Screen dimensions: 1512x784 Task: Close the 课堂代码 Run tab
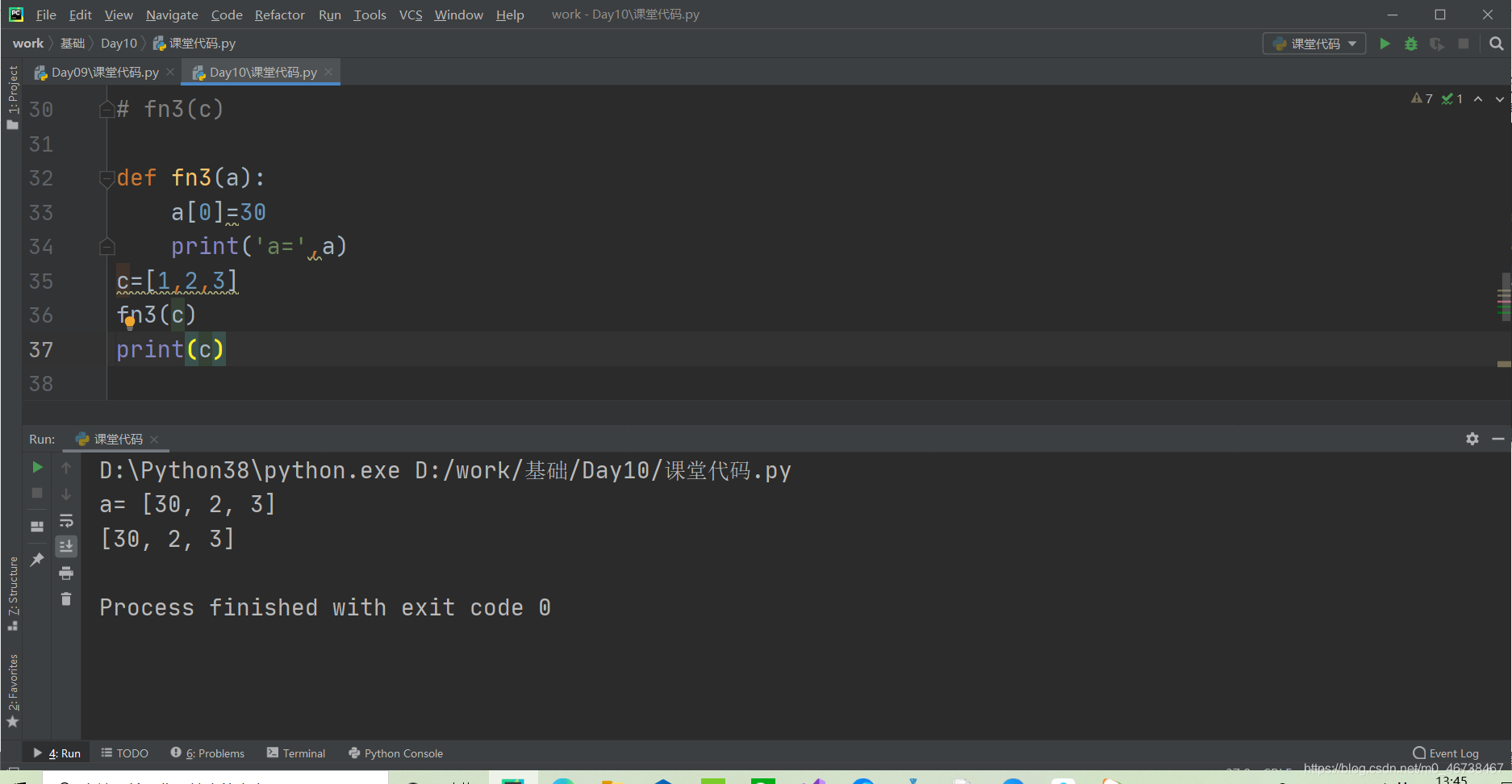[x=154, y=440]
